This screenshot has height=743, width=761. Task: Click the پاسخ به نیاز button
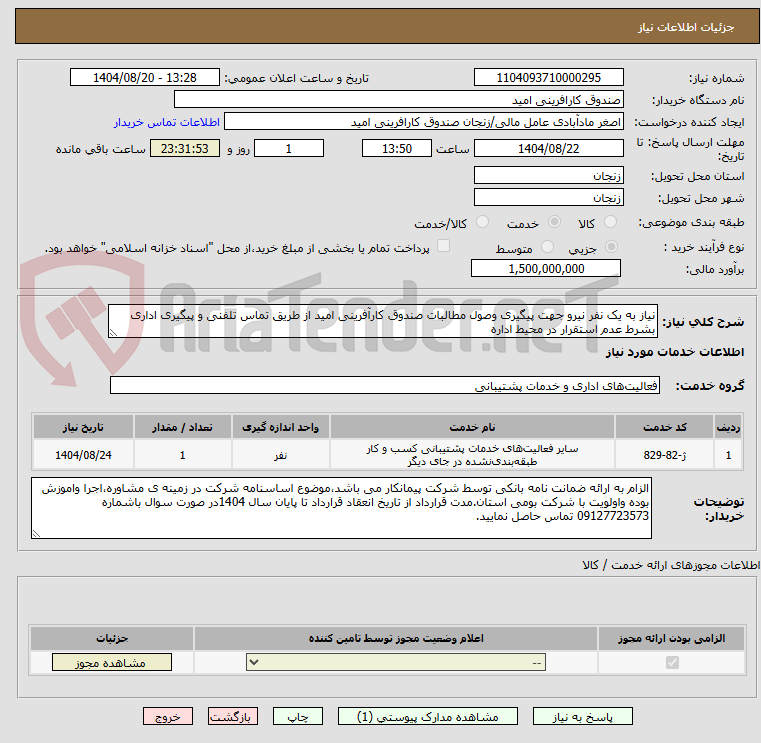pos(582,716)
